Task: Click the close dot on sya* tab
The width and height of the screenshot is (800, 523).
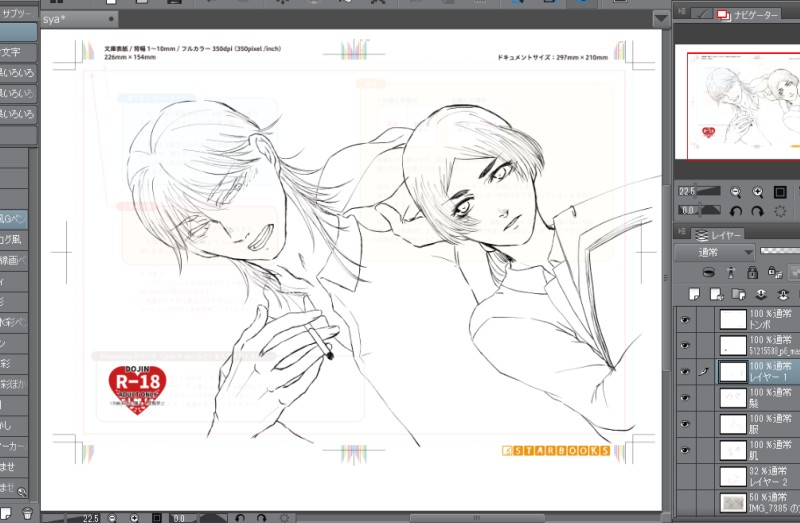Action: 111,19
